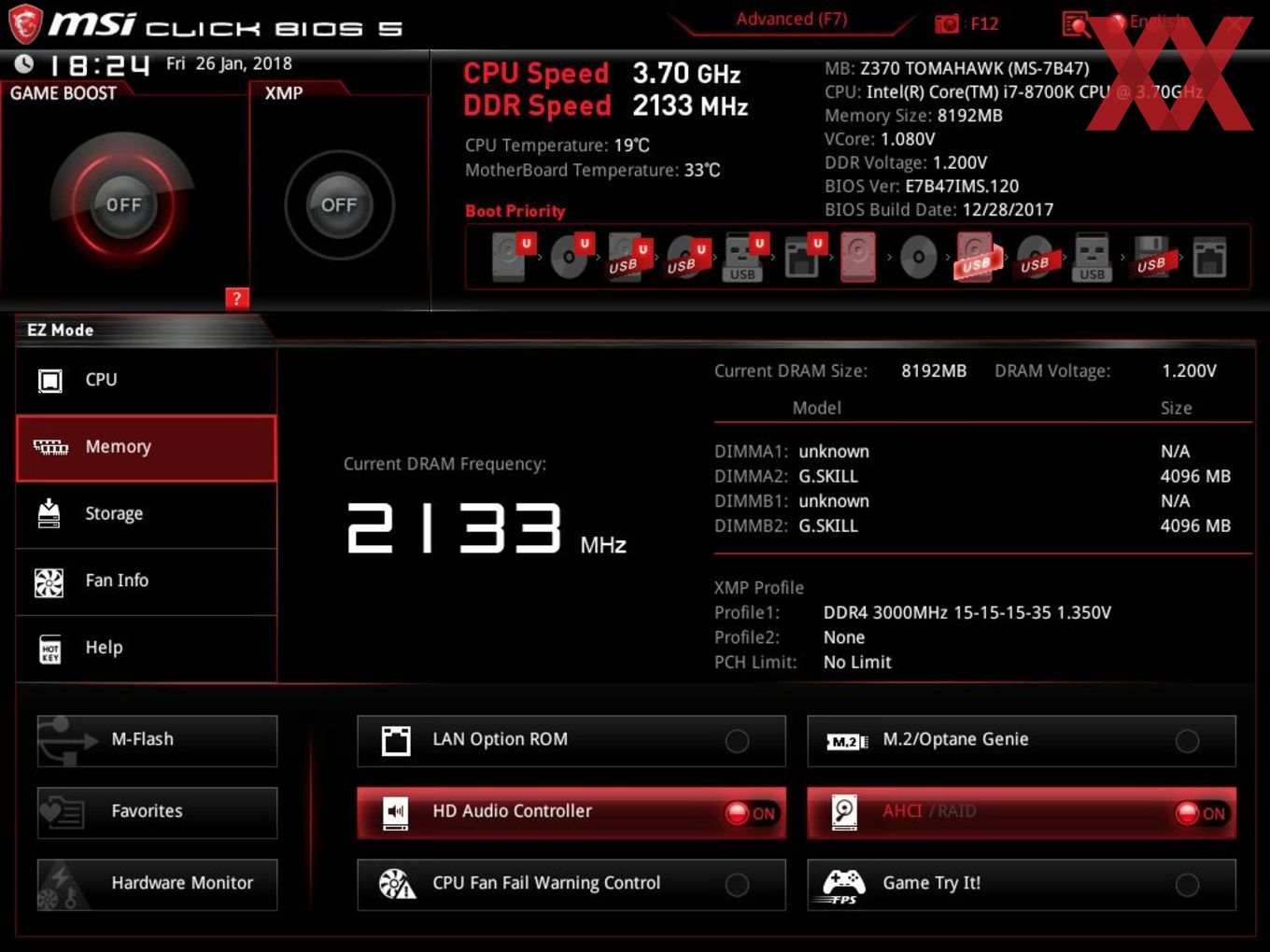Click the Profile2 None value
This screenshot has height=952, width=1270.
point(844,637)
